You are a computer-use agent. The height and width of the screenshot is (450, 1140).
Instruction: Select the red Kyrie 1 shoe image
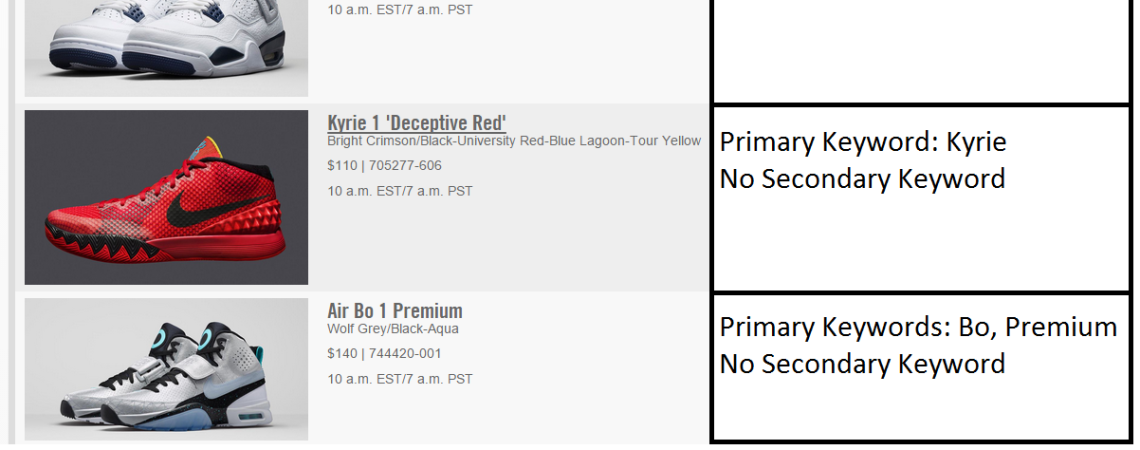tap(166, 197)
